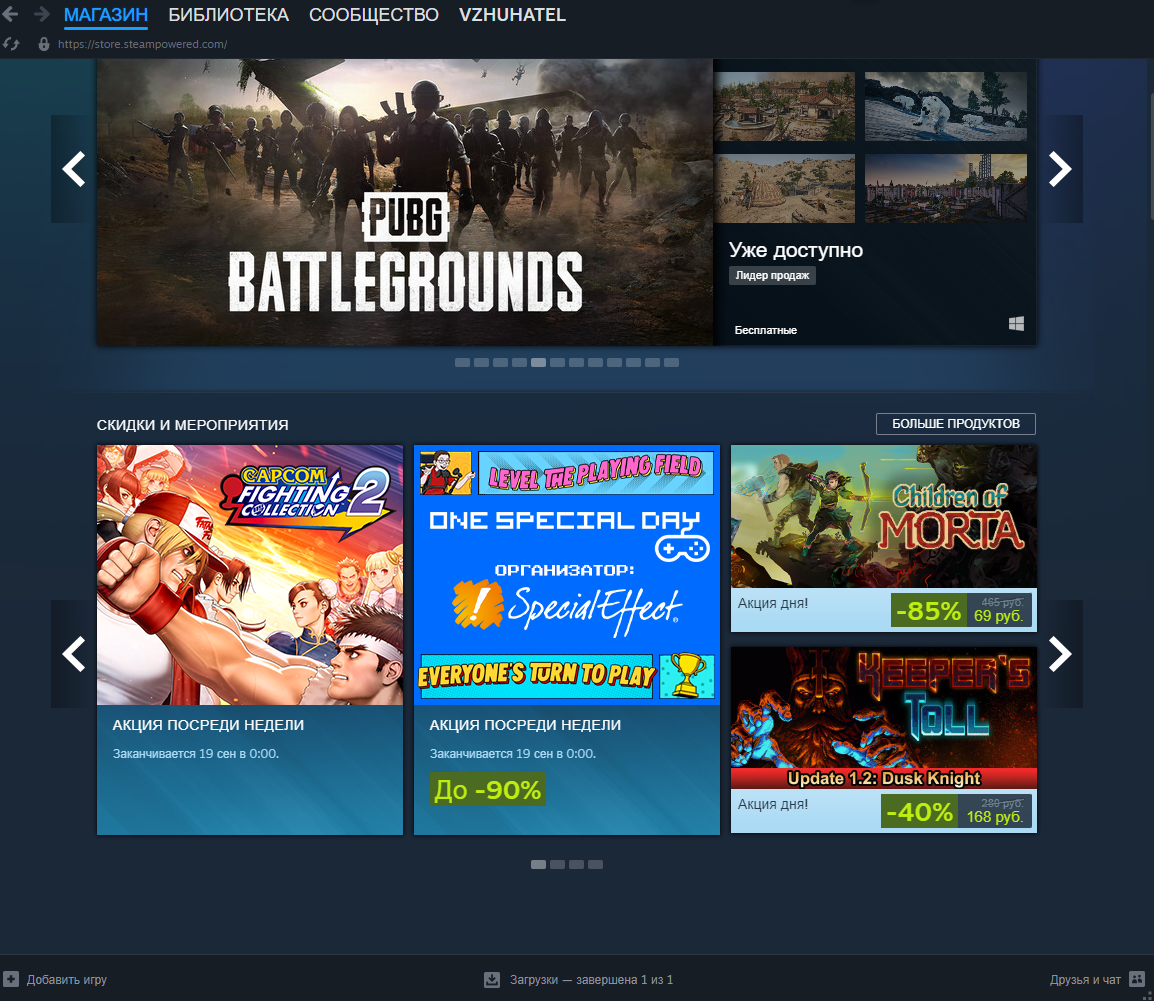Jump to last main carousel page dot

pos(671,362)
